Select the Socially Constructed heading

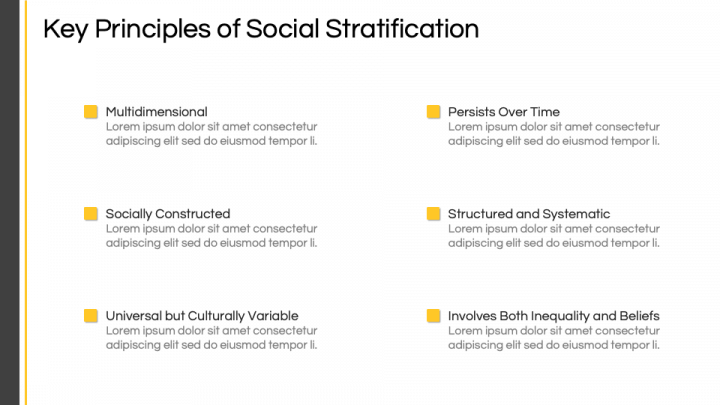[168, 214]
